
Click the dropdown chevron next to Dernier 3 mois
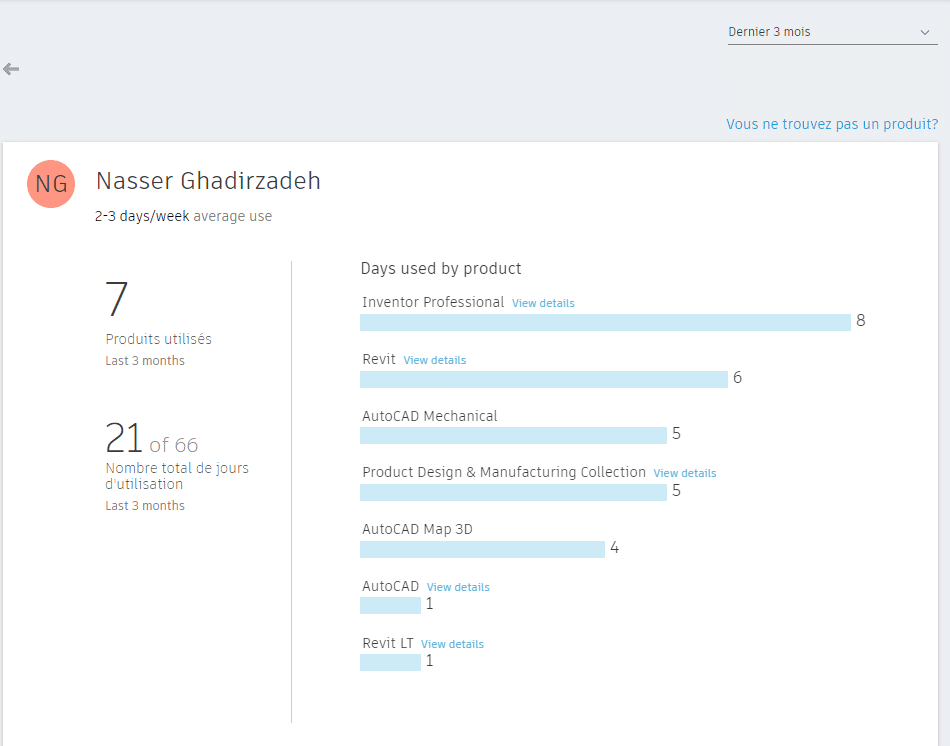point(925,32)
